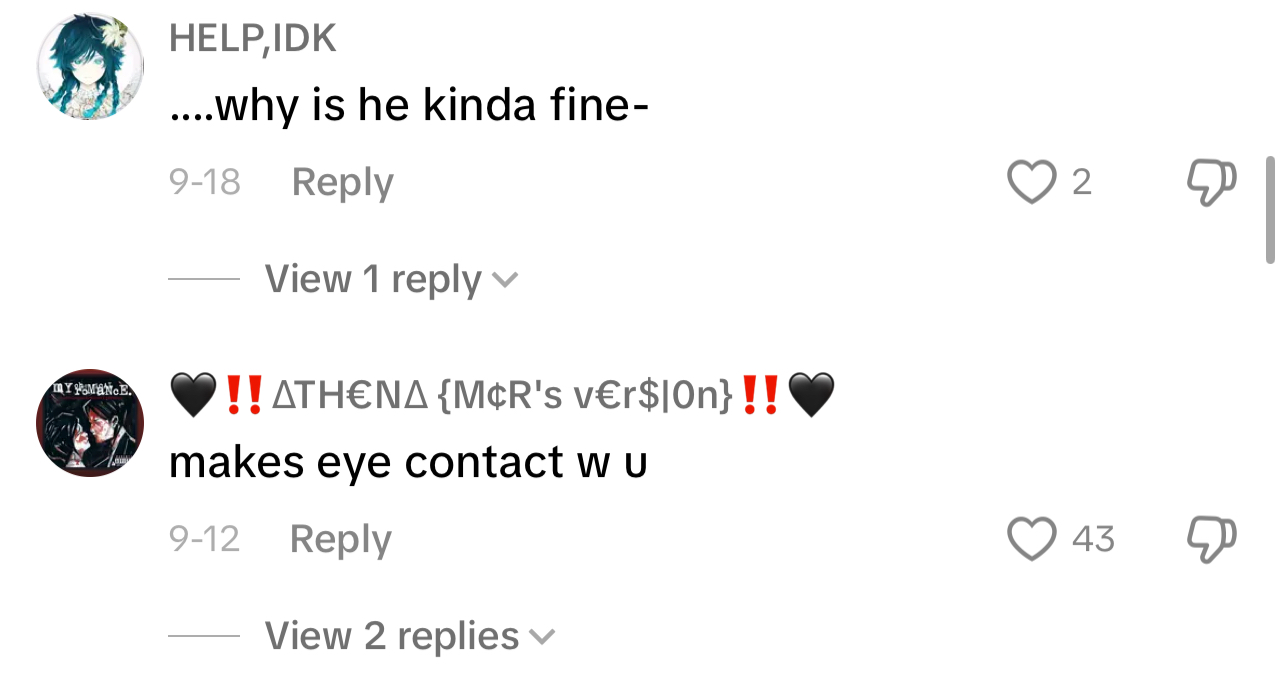
Task: Like the "why is he kinda fine" comment
Action: coord(1030,183)
